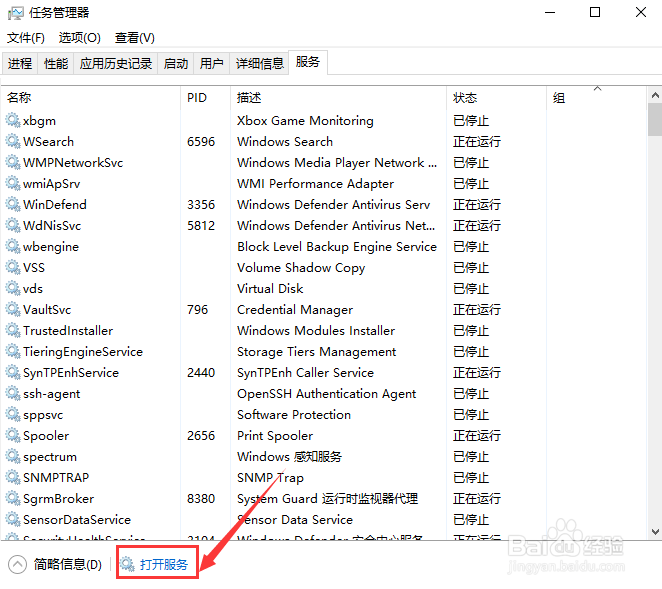Image resolution: width=662 pixels, height=589 pixels.
Task: Select the spectrum service gear icon
Action: 13,456
